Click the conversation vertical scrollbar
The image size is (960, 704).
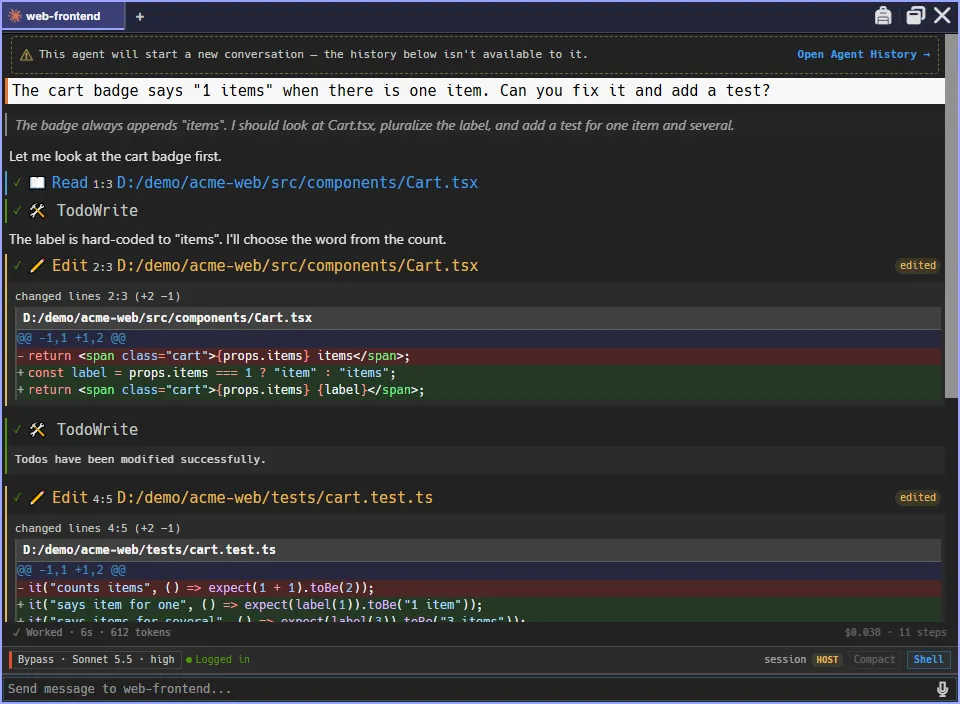coord(951,214)
